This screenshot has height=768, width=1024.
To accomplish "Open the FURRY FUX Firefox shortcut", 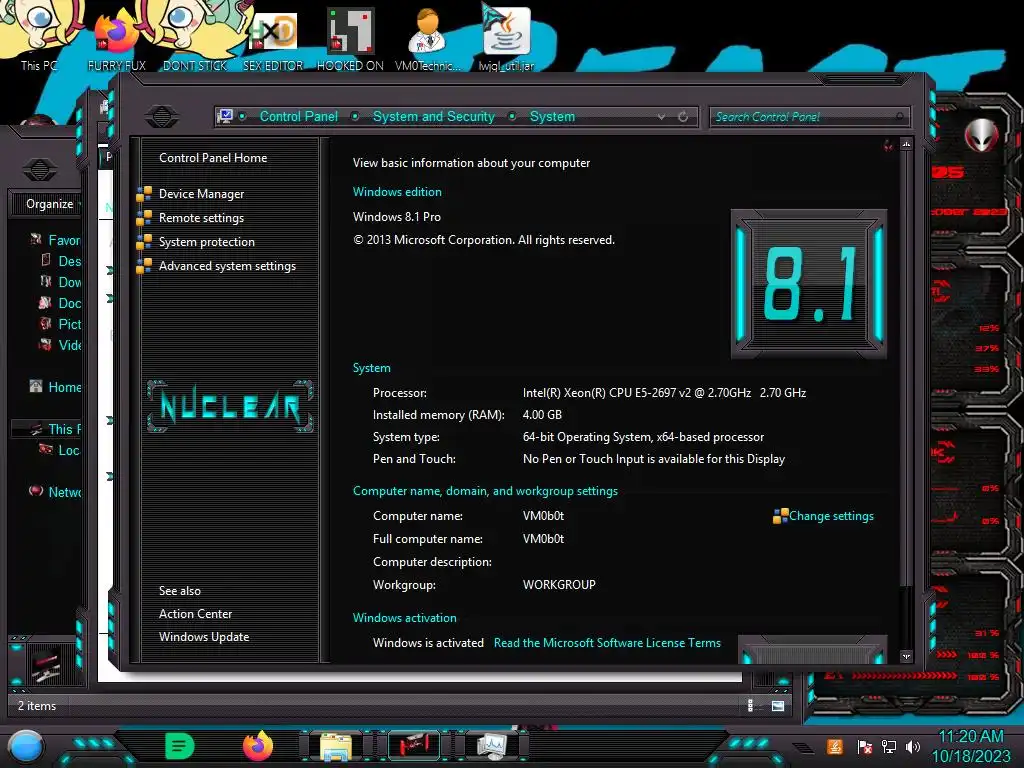I will point(117,39).
